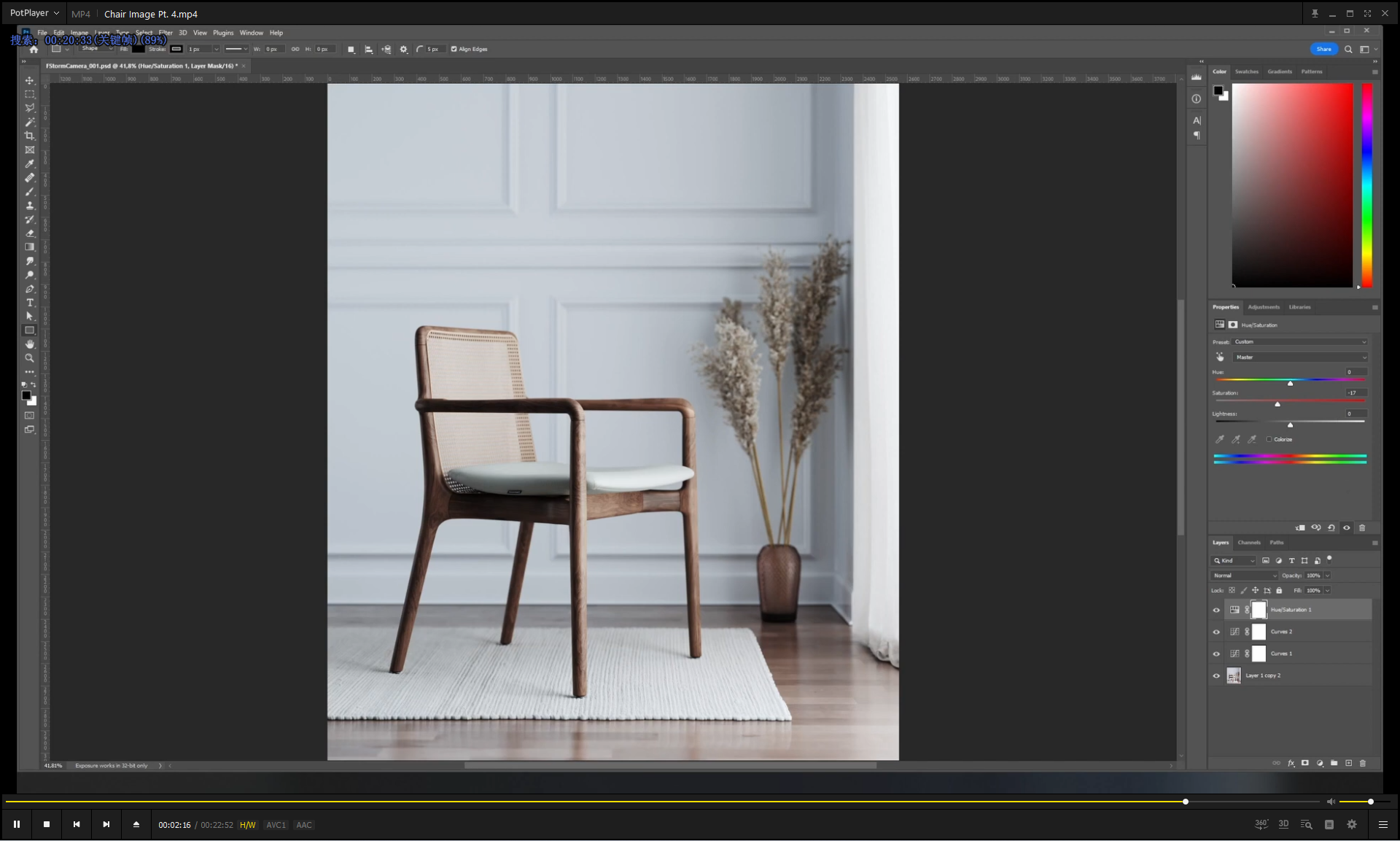The image size is (1400, 841).
Task: Select the Eyedropper tool in toolbar
Action: [30, 164]
